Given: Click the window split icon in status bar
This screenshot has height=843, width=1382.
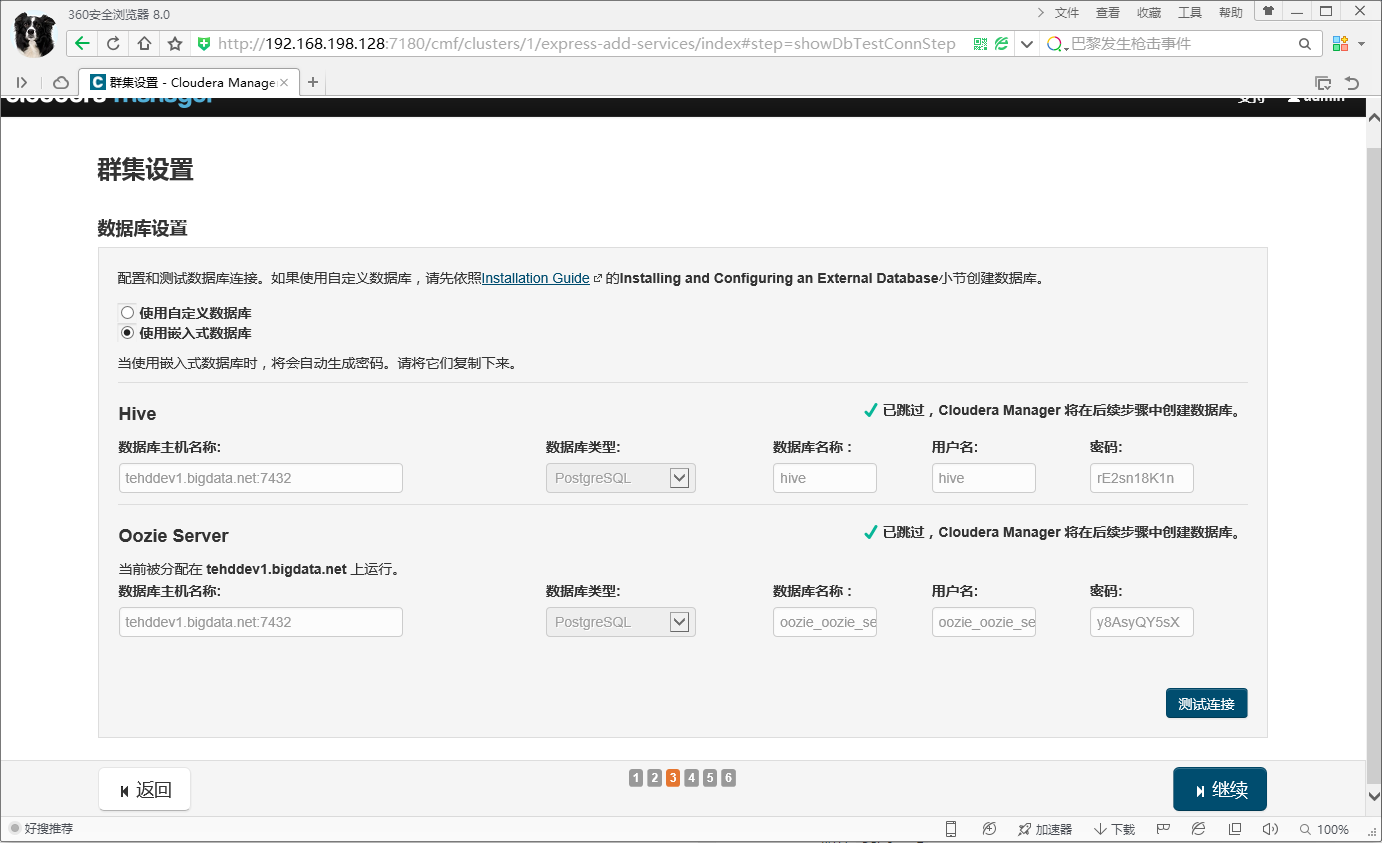Looking at the screenshot, I should (x=1235, y=829).
